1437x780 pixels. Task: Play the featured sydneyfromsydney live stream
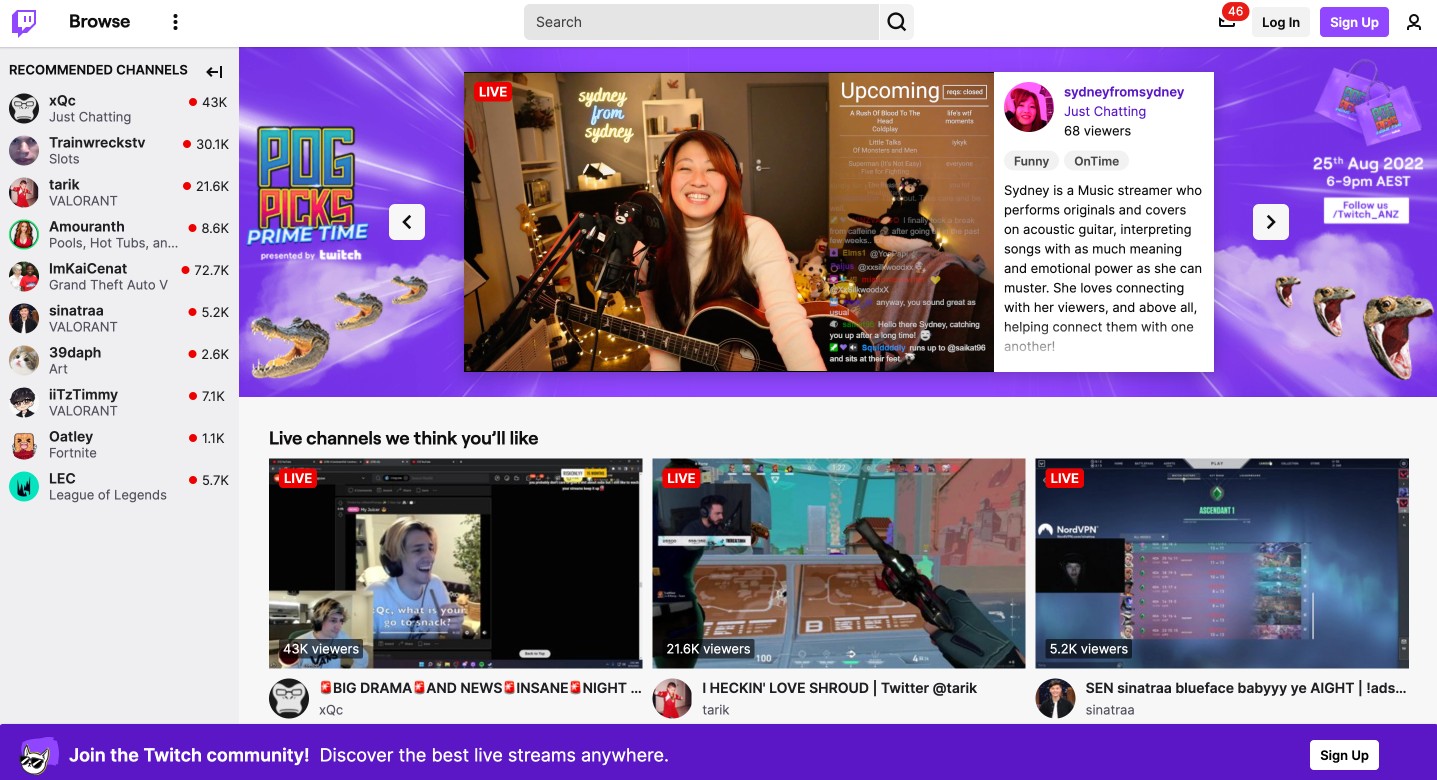pos(729,222)
